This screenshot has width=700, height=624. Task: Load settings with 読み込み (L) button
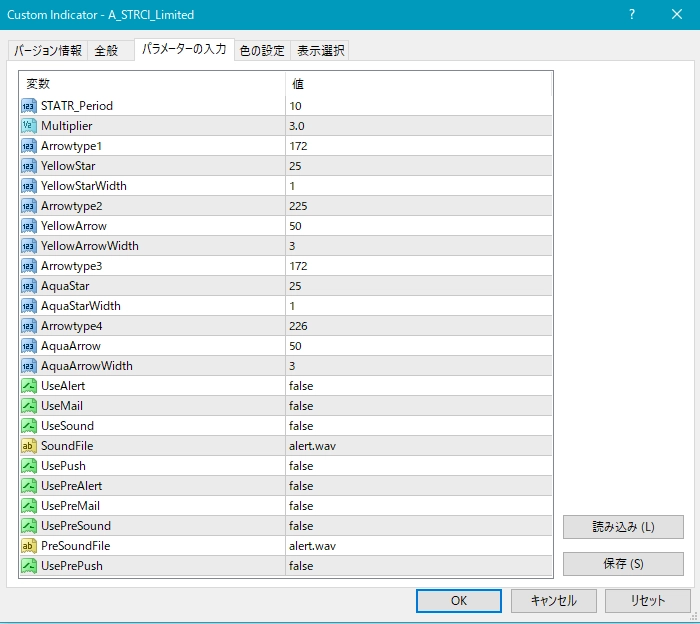pyautogui.click(x=623, y=527)
